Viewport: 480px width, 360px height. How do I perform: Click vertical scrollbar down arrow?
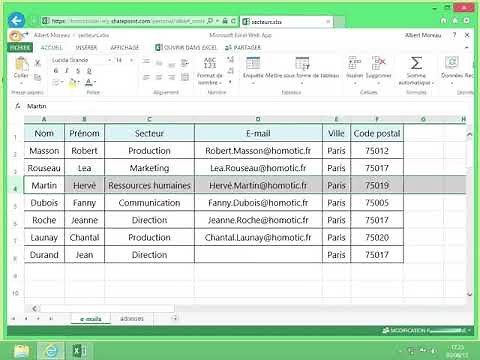469,294
